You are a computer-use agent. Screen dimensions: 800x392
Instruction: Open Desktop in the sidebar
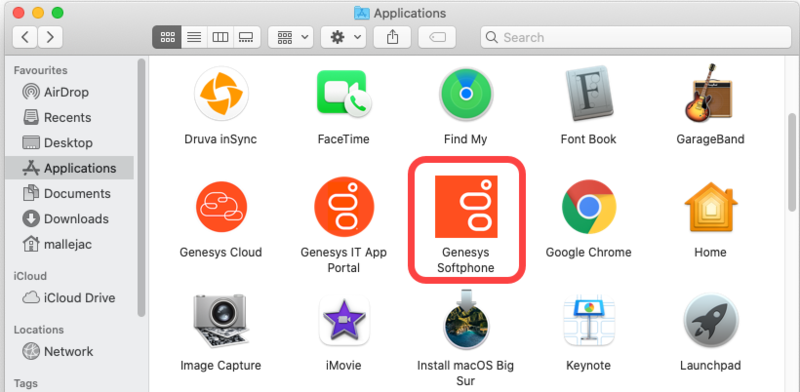69,142
